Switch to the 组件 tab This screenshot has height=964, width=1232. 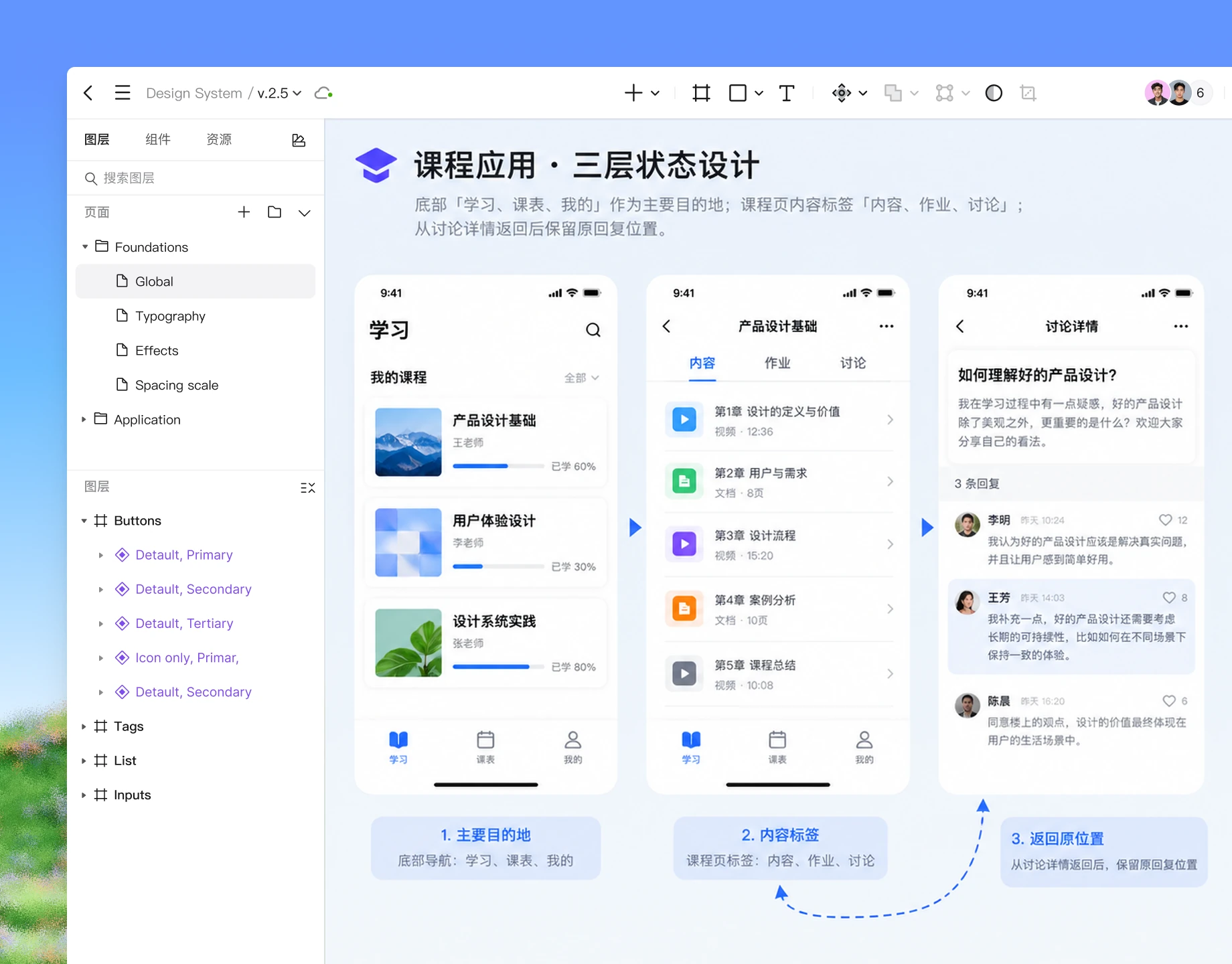(x=158, y=139)
